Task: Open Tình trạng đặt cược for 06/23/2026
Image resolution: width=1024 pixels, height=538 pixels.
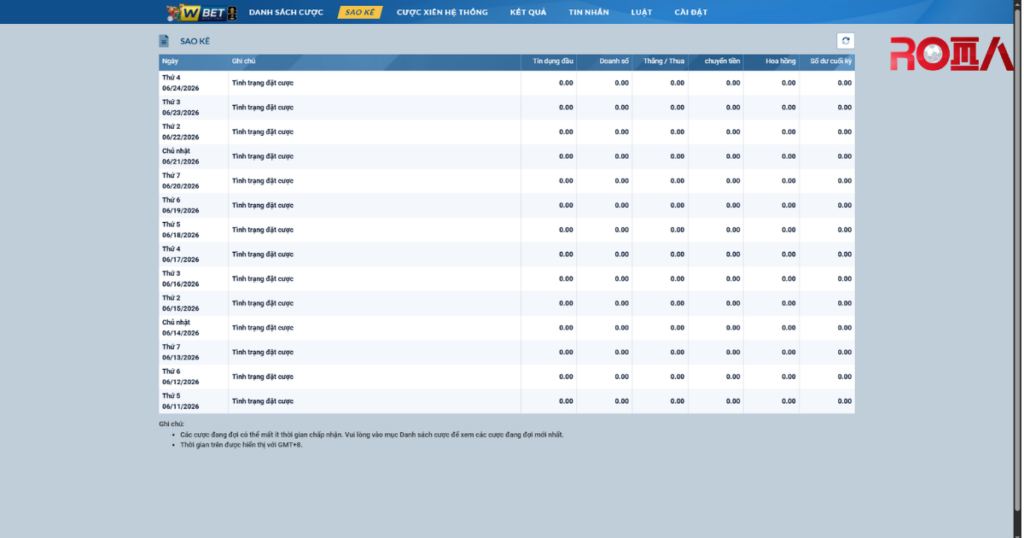Action: coord(263,108)
